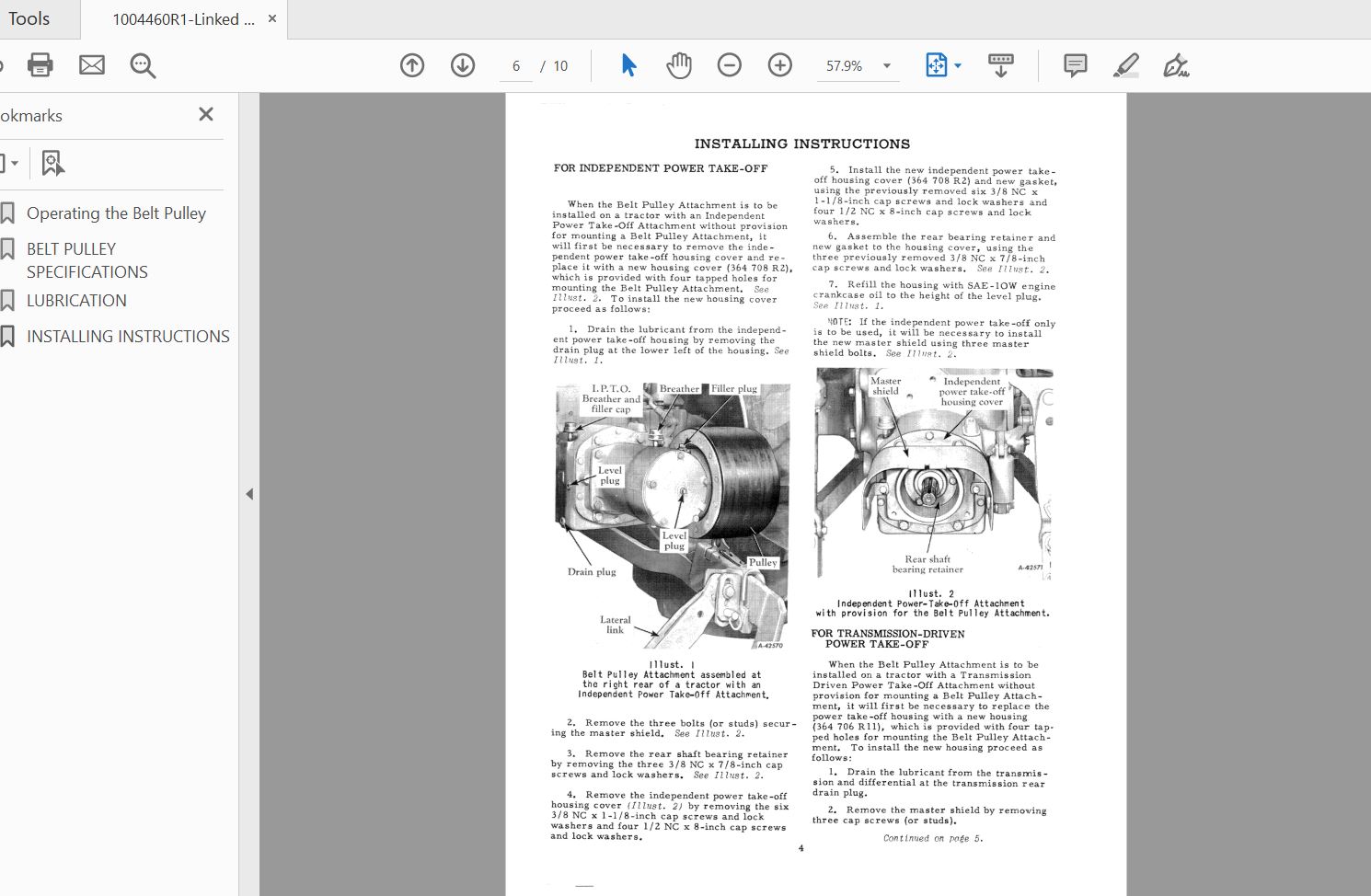Click the belt pulley illustration image
This screenshot has height=896, width=1371.
point(672,515)
